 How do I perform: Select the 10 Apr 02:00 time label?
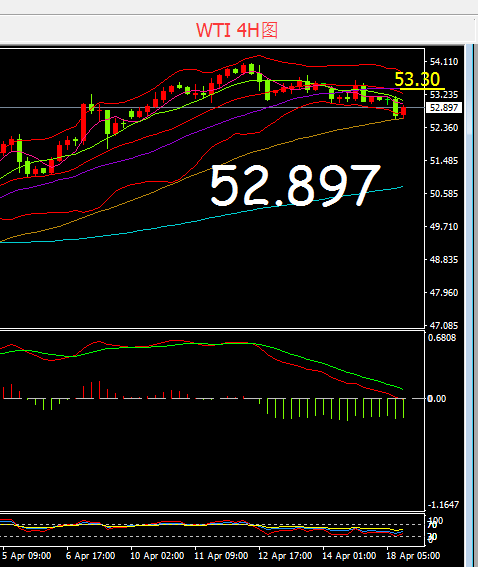click(x=157, y=556)
